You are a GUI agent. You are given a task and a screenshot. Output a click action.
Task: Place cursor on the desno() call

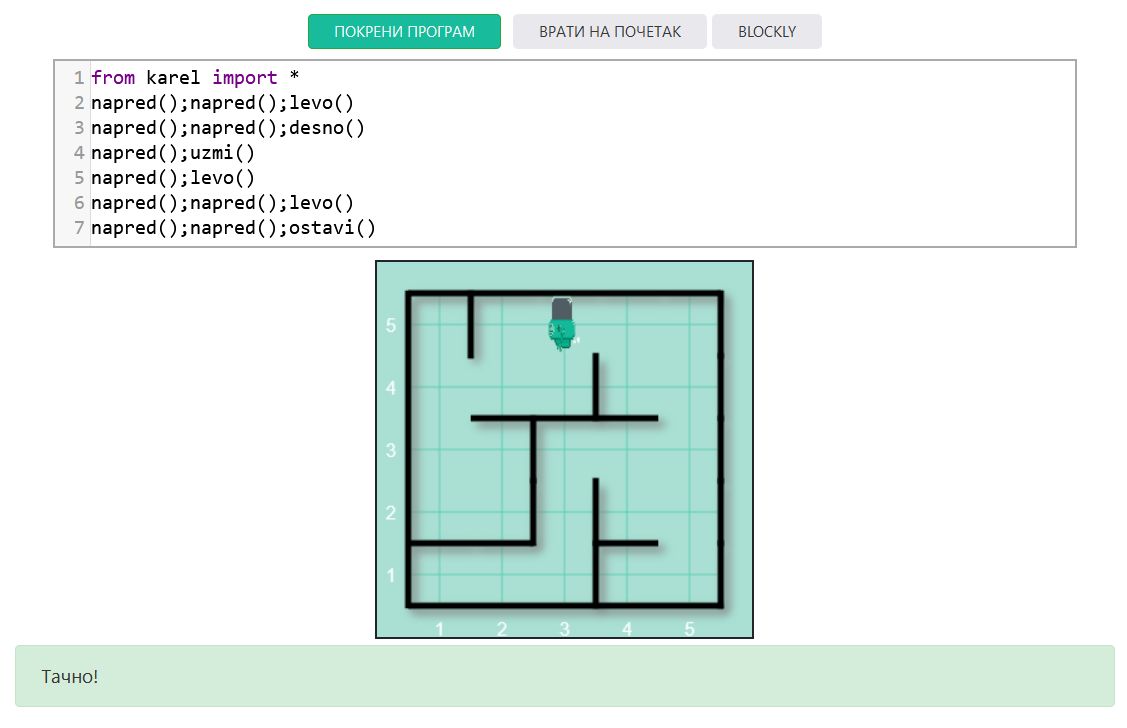pyautogui.click(x=327, y=128)
